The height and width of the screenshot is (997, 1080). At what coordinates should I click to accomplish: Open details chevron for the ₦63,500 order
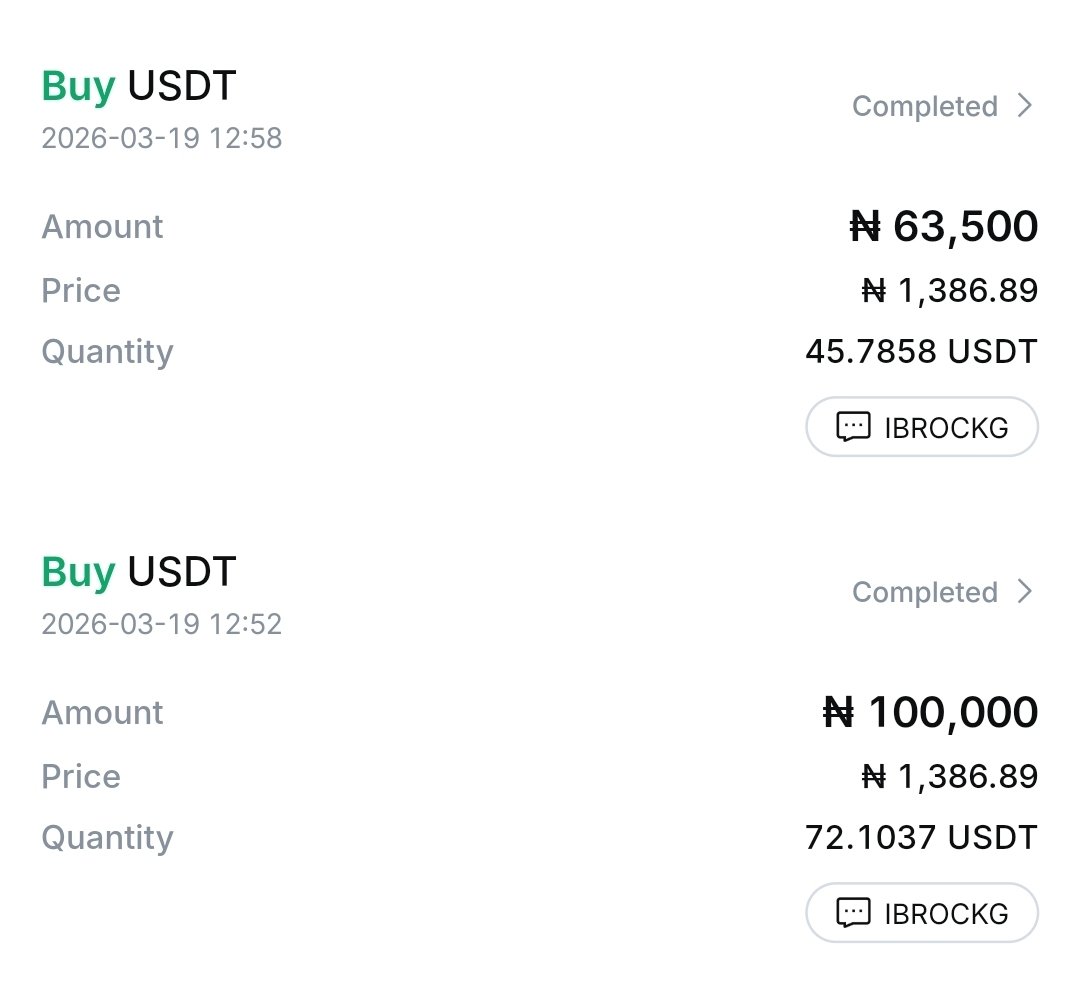1024,106
